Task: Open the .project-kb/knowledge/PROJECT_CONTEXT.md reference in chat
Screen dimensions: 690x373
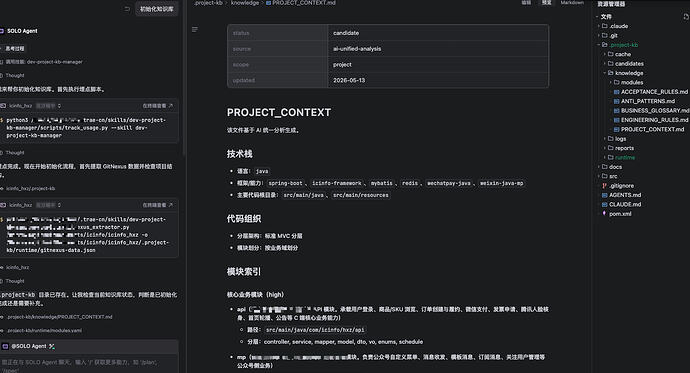Action: [x=59, y=317]
